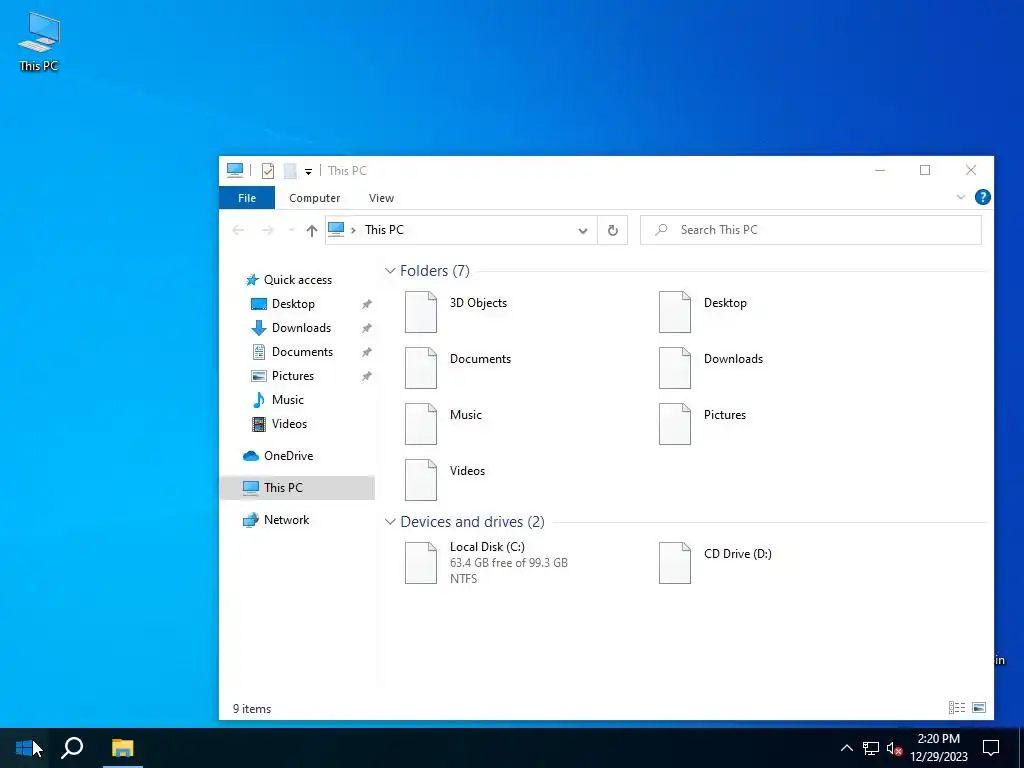This screenshot has width=1024, height=768.
Task: Select the Documents folder icon in Folders
Action: pyautogui.click(x=421, y=368)
